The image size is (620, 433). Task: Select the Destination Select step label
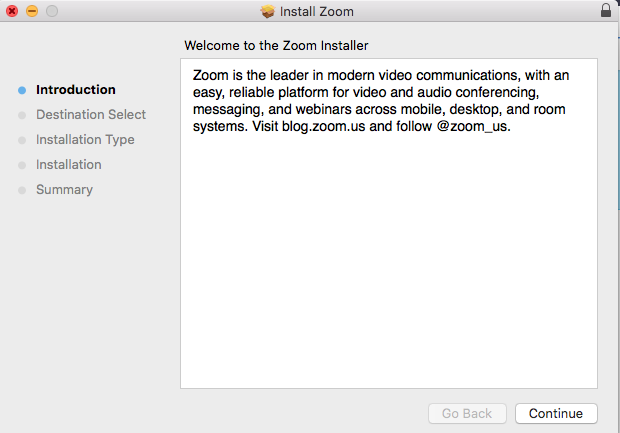(90, 115)
